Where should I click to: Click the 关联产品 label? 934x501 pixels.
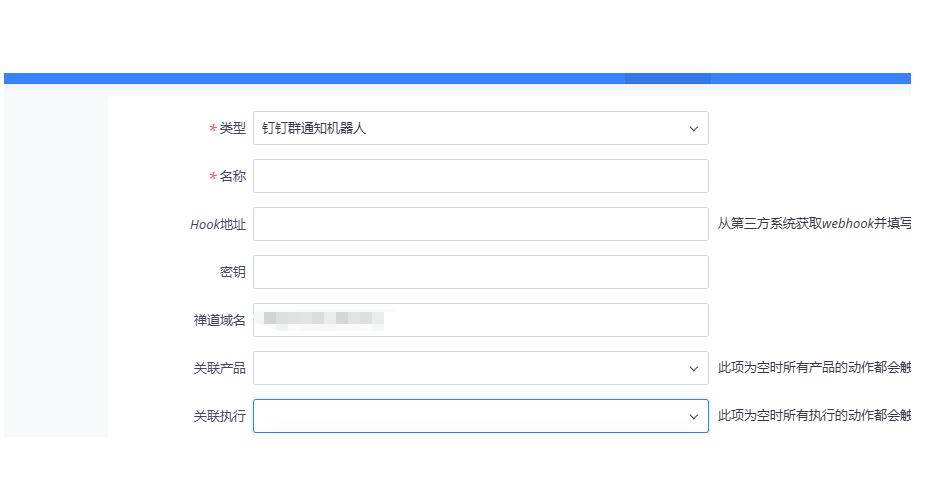point(219,368)
